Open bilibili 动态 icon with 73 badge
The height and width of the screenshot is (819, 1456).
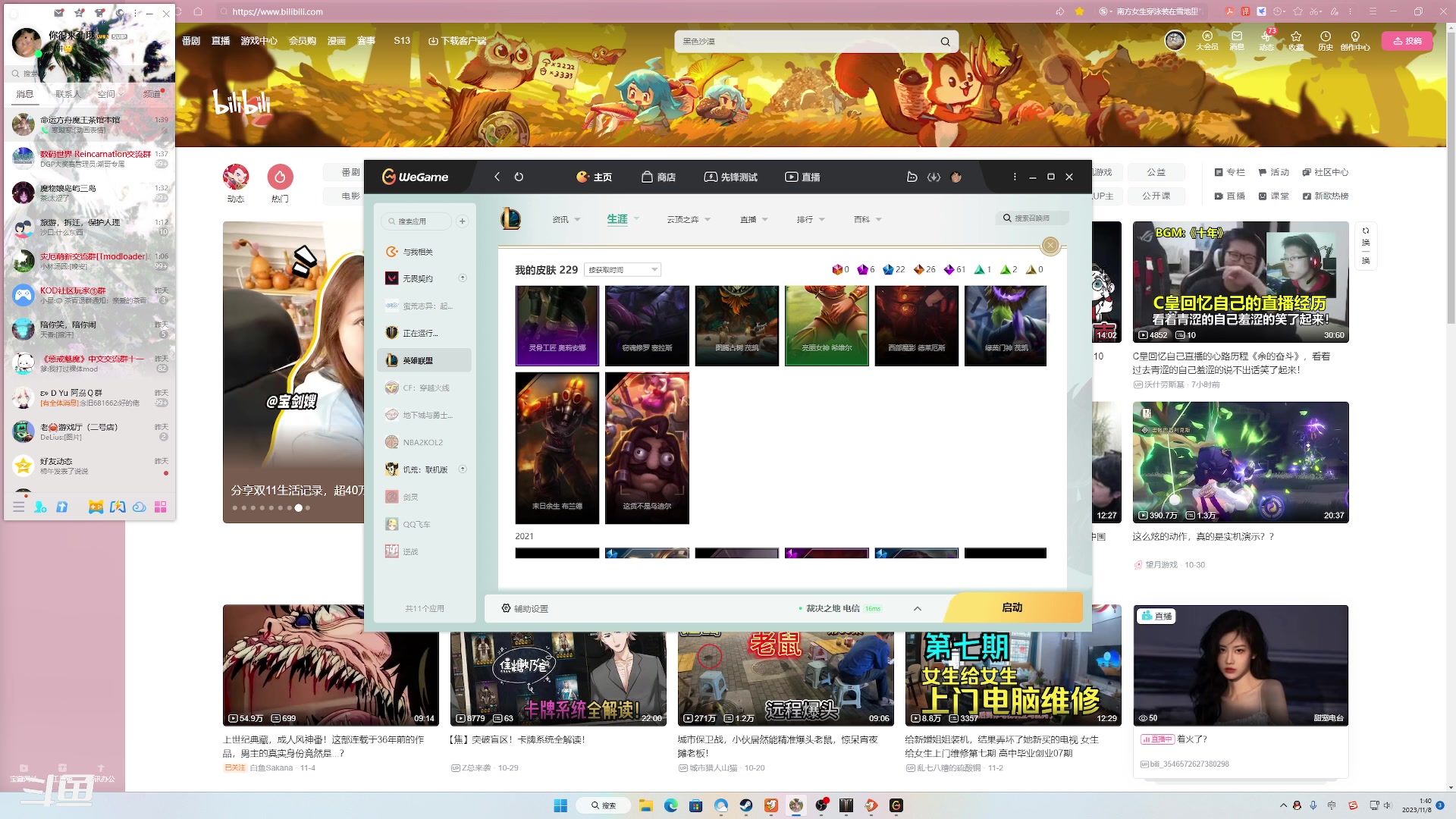click(1266, 40)
